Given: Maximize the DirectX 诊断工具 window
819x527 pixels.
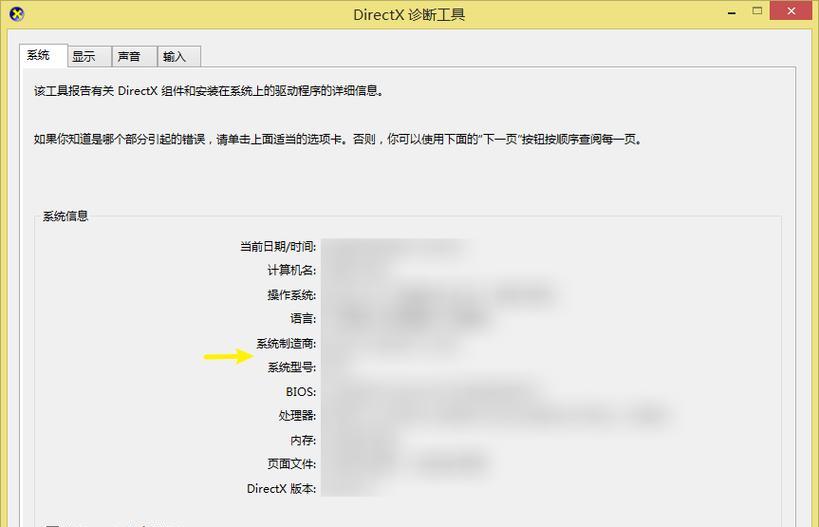Looking at the screenshot, I should [757, 11].
